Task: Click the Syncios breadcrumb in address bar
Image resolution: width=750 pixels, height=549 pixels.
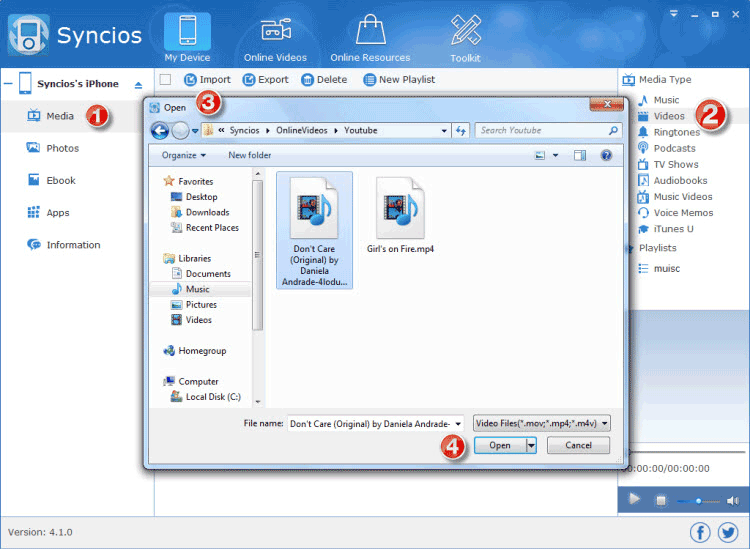Action: coord(244,130)
